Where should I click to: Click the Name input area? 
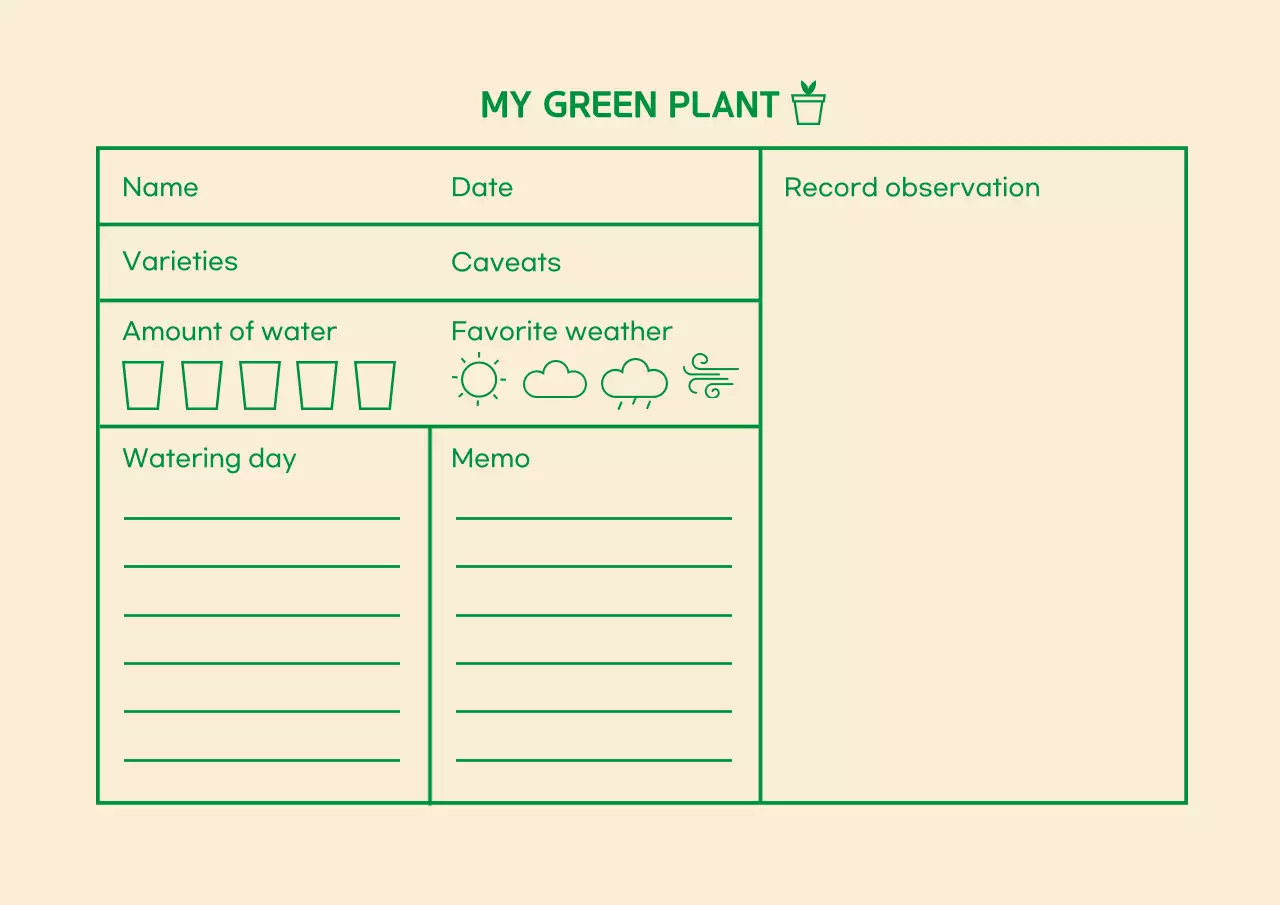click(160, 187)
